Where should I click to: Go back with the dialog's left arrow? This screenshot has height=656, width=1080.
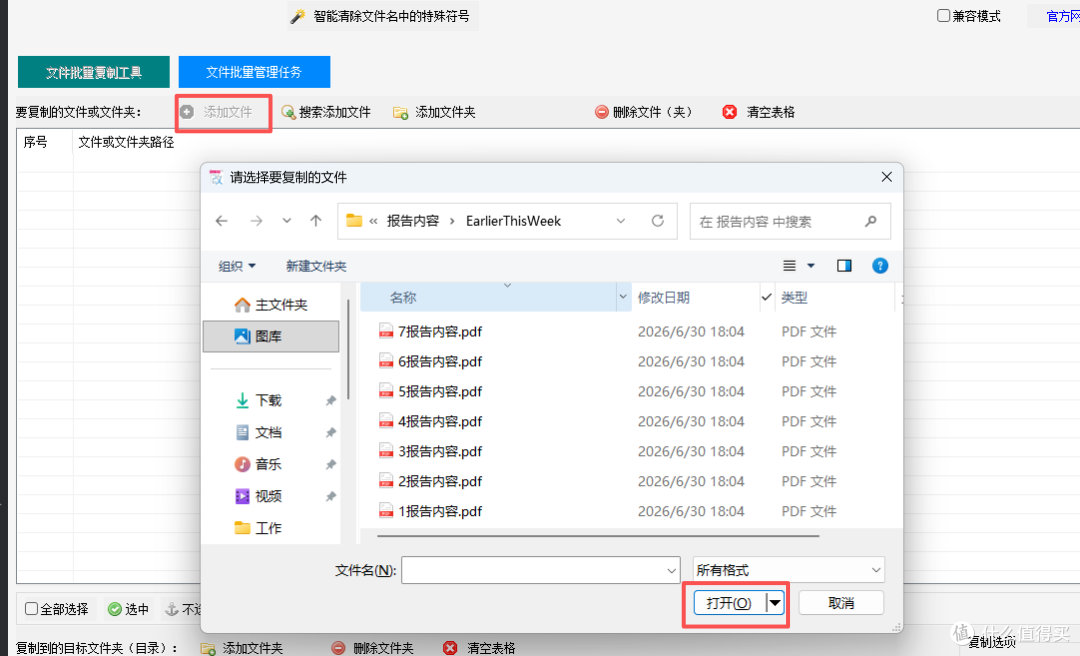221,221
